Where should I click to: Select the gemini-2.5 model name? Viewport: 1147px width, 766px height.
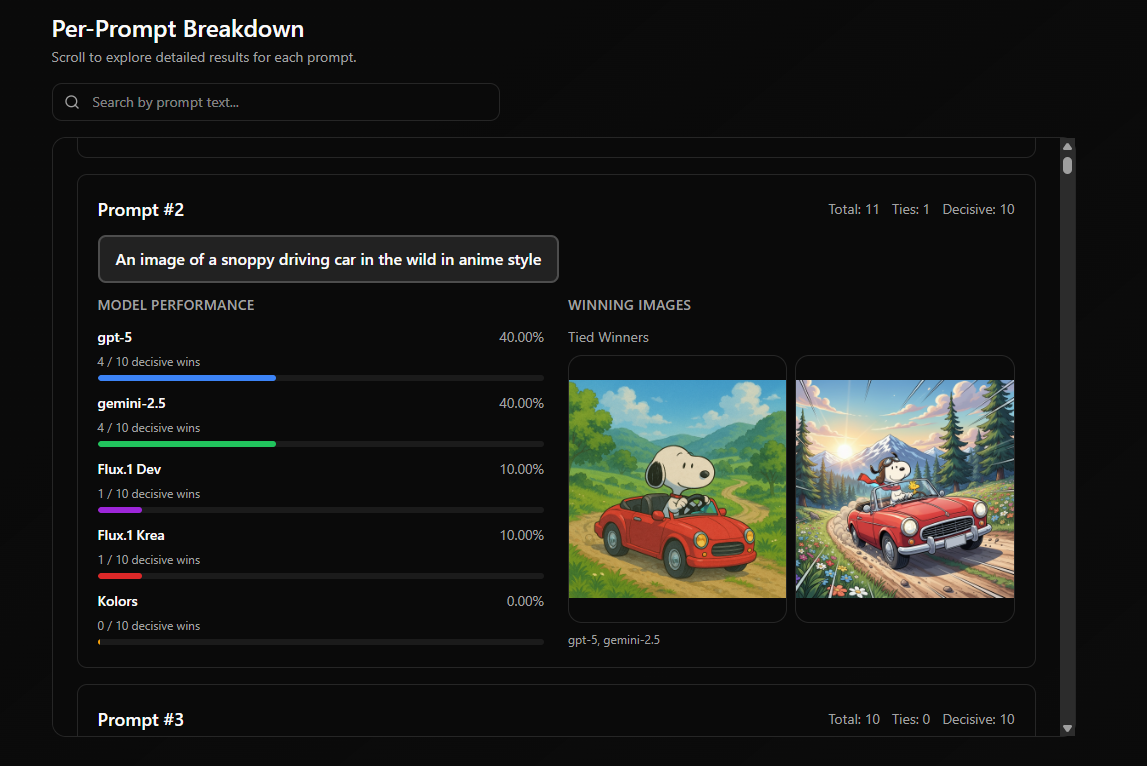pos(131,403)
